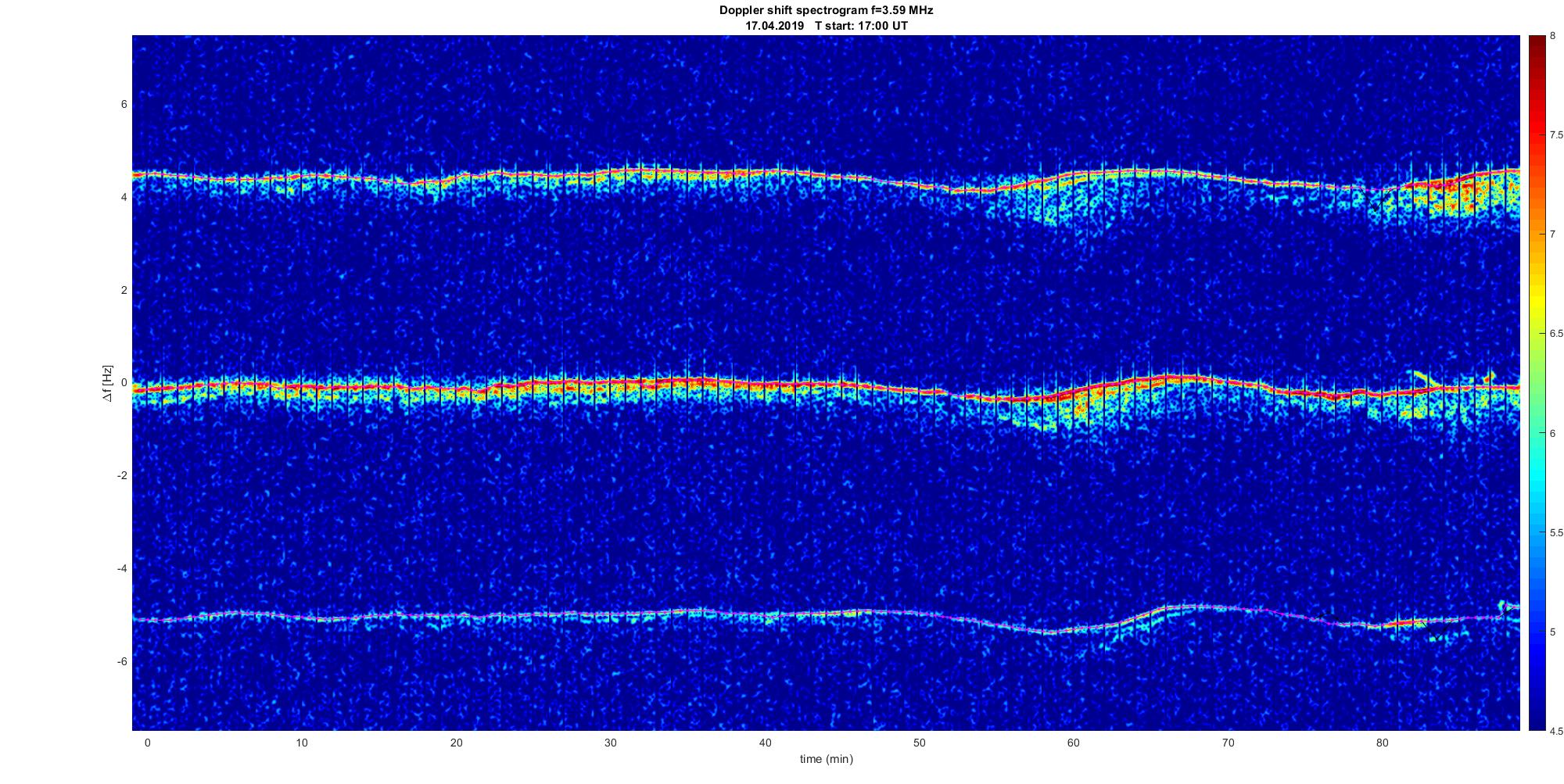Click the date line '17.04.2019 T start: 17:00 UT'
This screenshot has width=1564, height=784.
(x=826, y=26)
